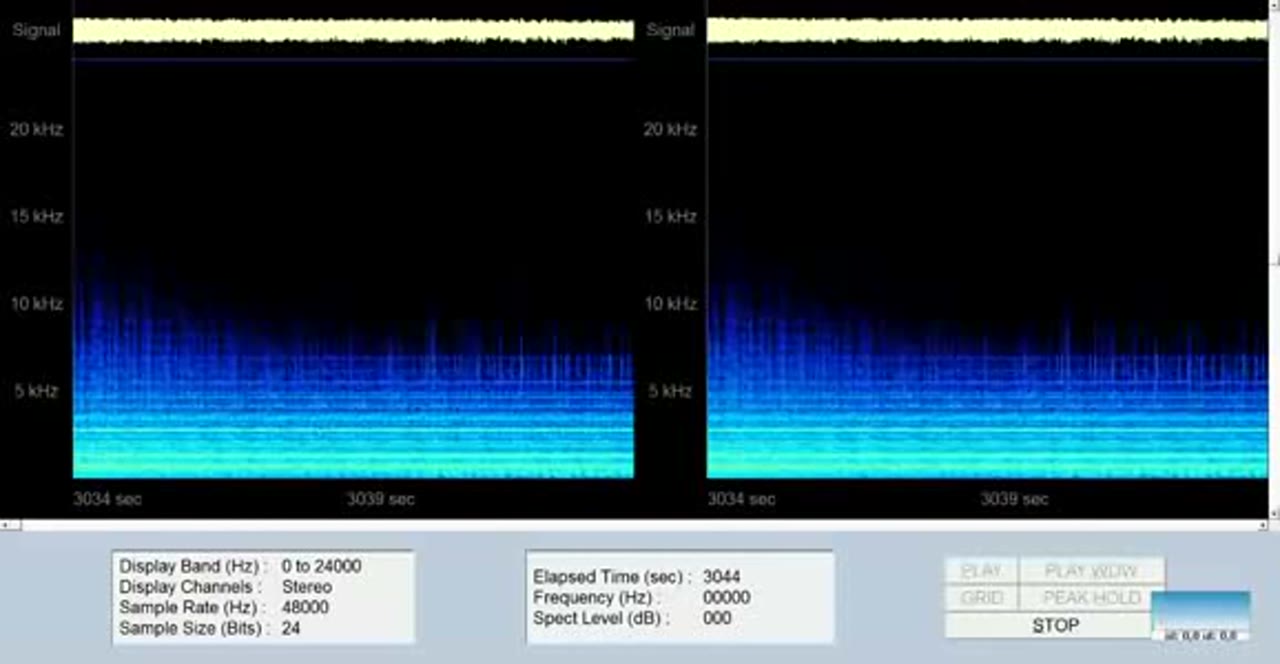This screenshot has width=1280, height=664.
Task: Click the STOP button
Action: pyautogui.click(x=1055, y=625)
